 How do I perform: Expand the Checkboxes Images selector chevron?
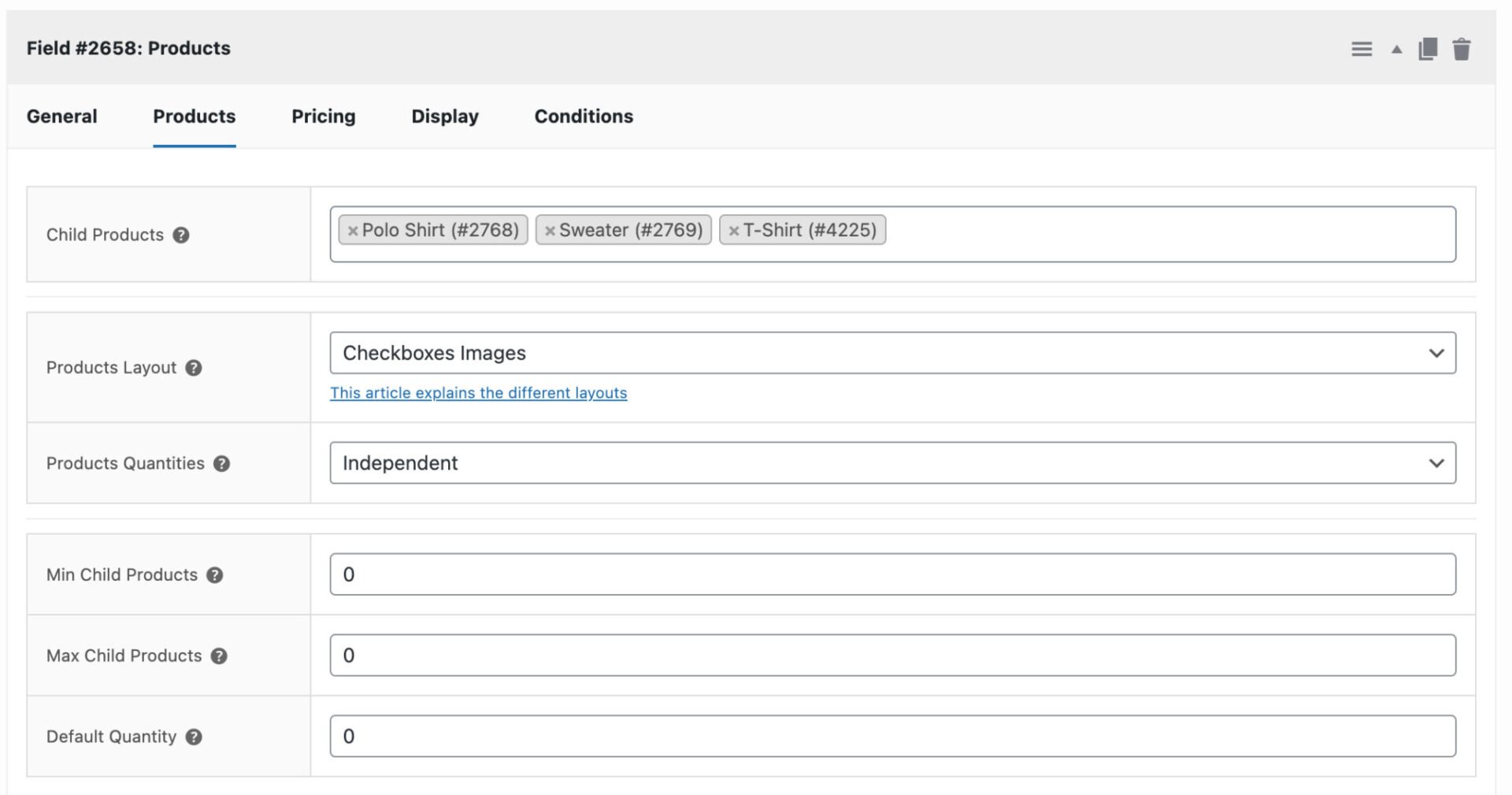[1438, 353]
